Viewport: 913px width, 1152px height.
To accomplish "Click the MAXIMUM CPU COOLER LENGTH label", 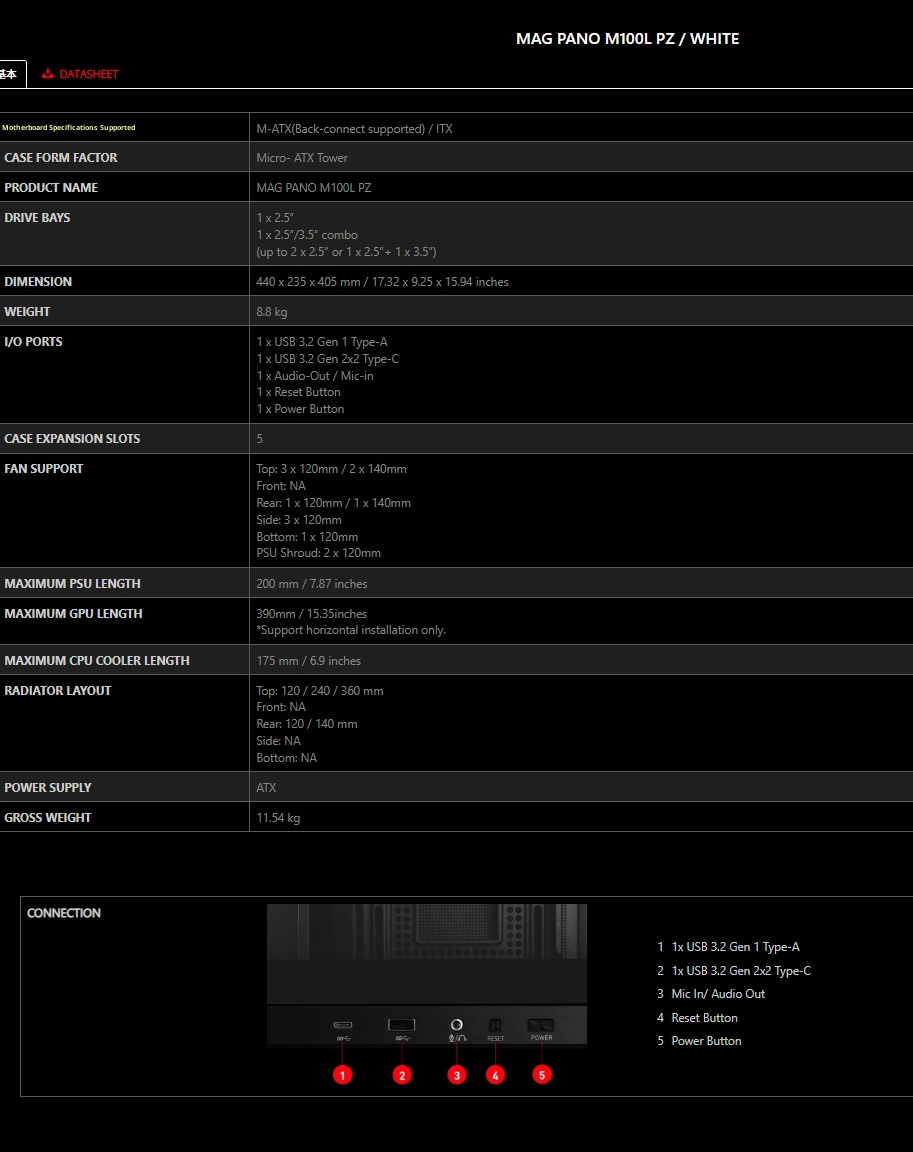I will [x=97, y=661].
